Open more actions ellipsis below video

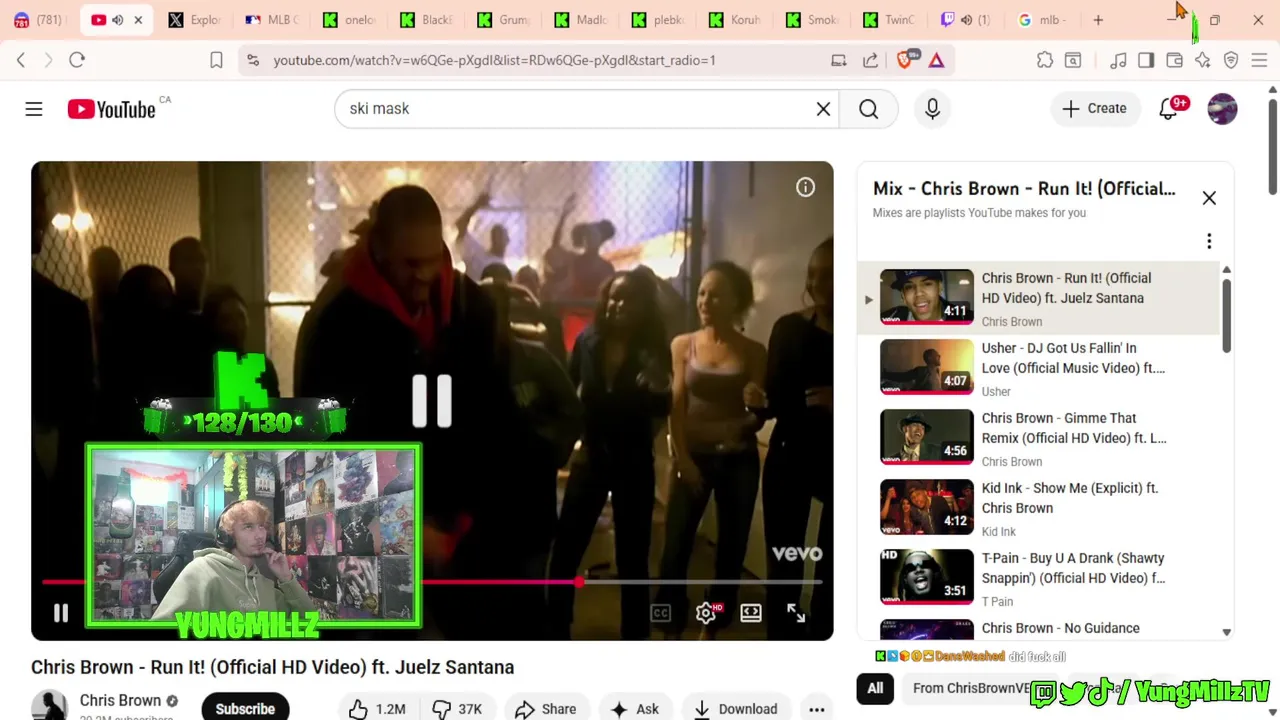(x=817, y=709)
